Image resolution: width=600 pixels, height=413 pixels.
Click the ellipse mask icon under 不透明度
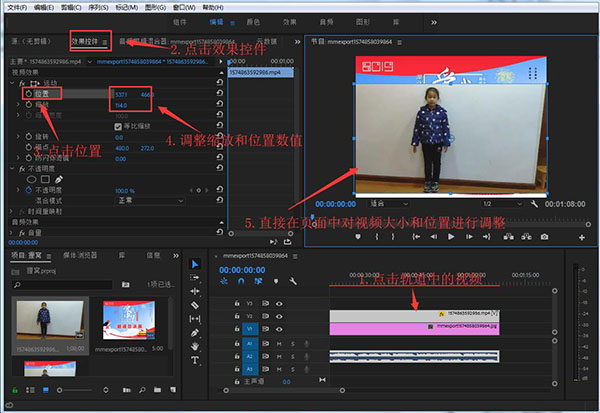coord(32,180)
